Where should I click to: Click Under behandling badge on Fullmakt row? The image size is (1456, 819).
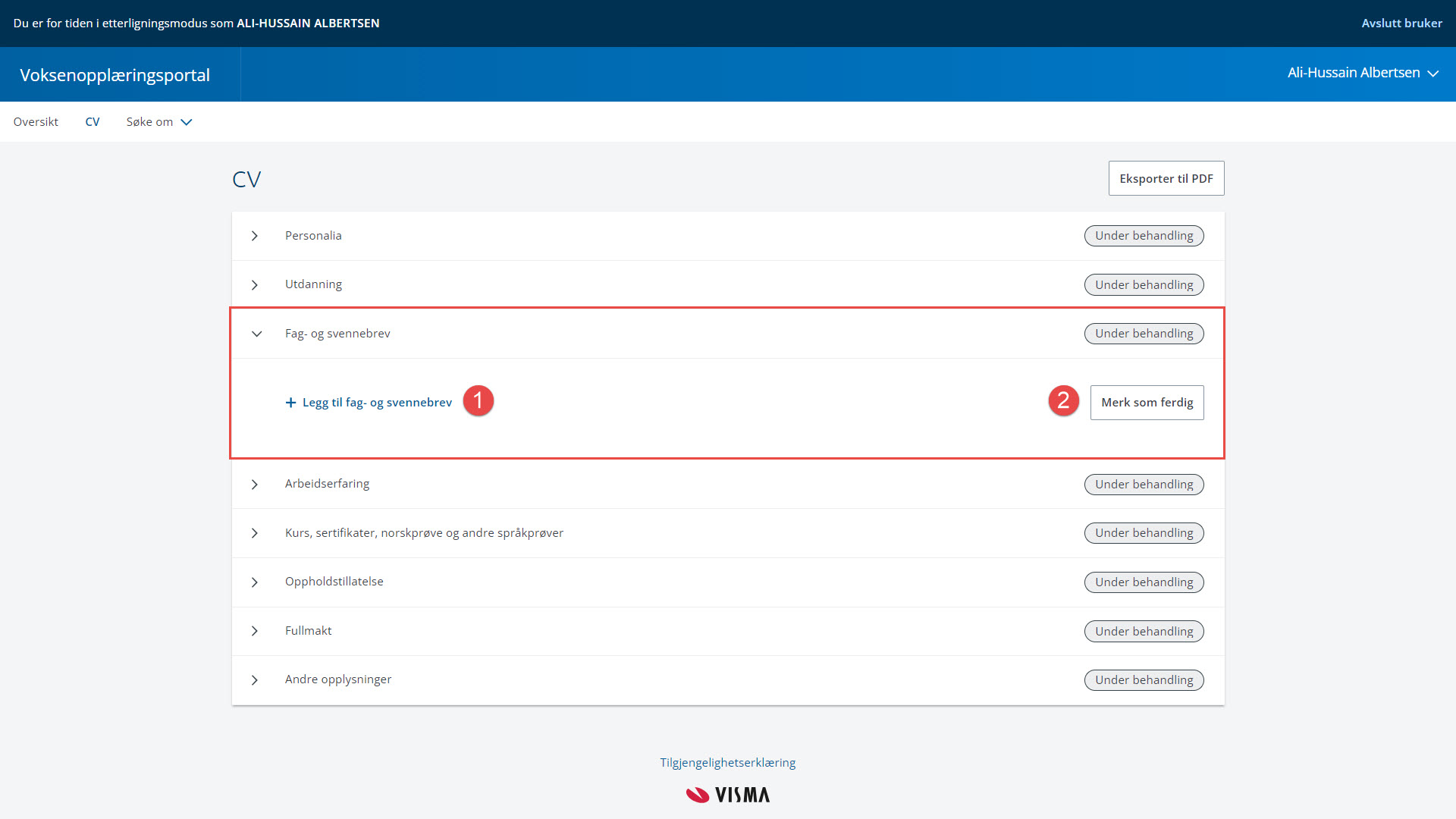1144,632
